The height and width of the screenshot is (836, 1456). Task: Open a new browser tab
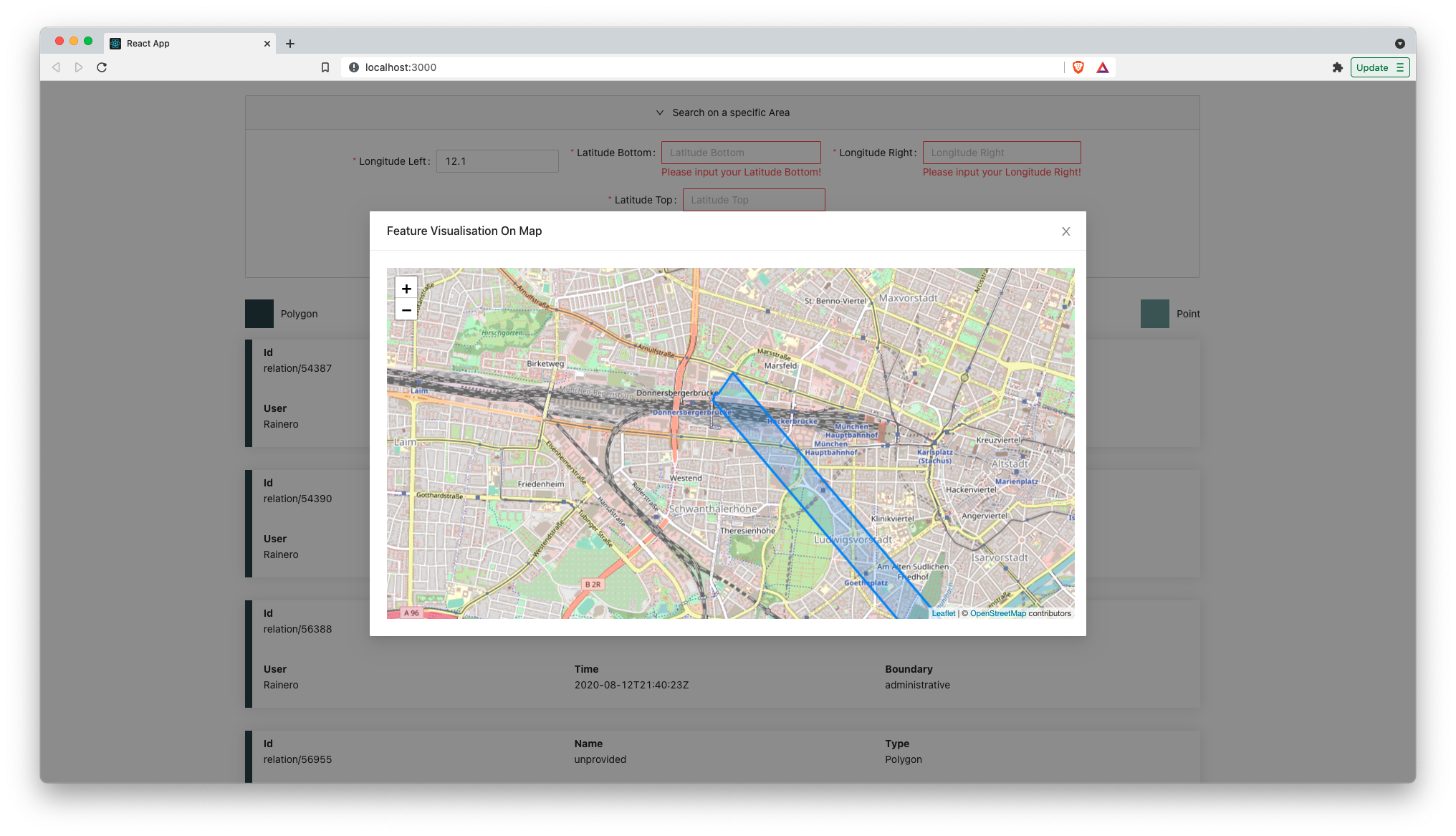[290, 44]
